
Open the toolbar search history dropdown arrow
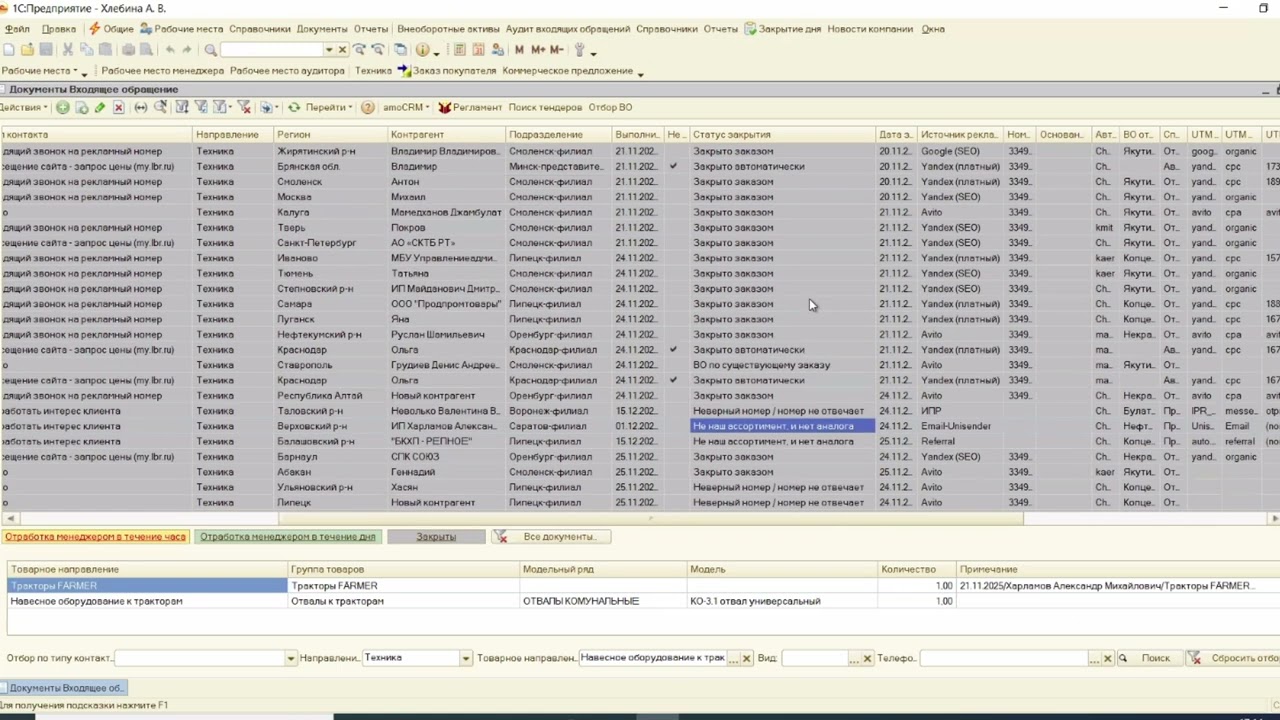[x=328, y=50]
